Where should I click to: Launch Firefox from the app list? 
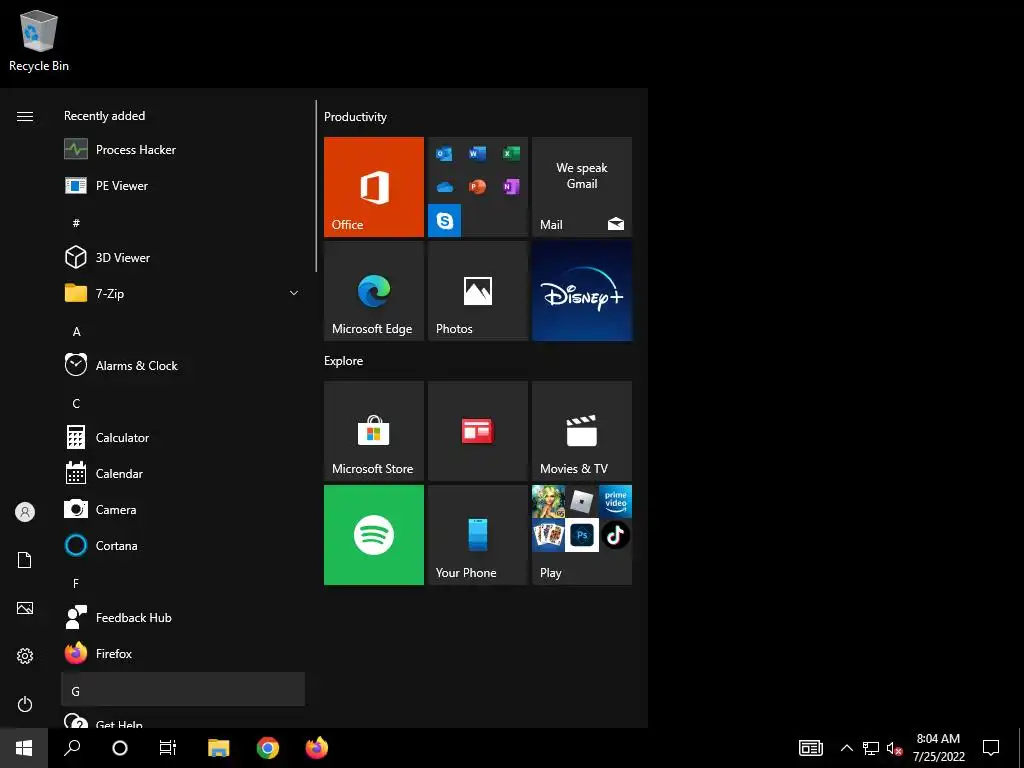[183, 653]
